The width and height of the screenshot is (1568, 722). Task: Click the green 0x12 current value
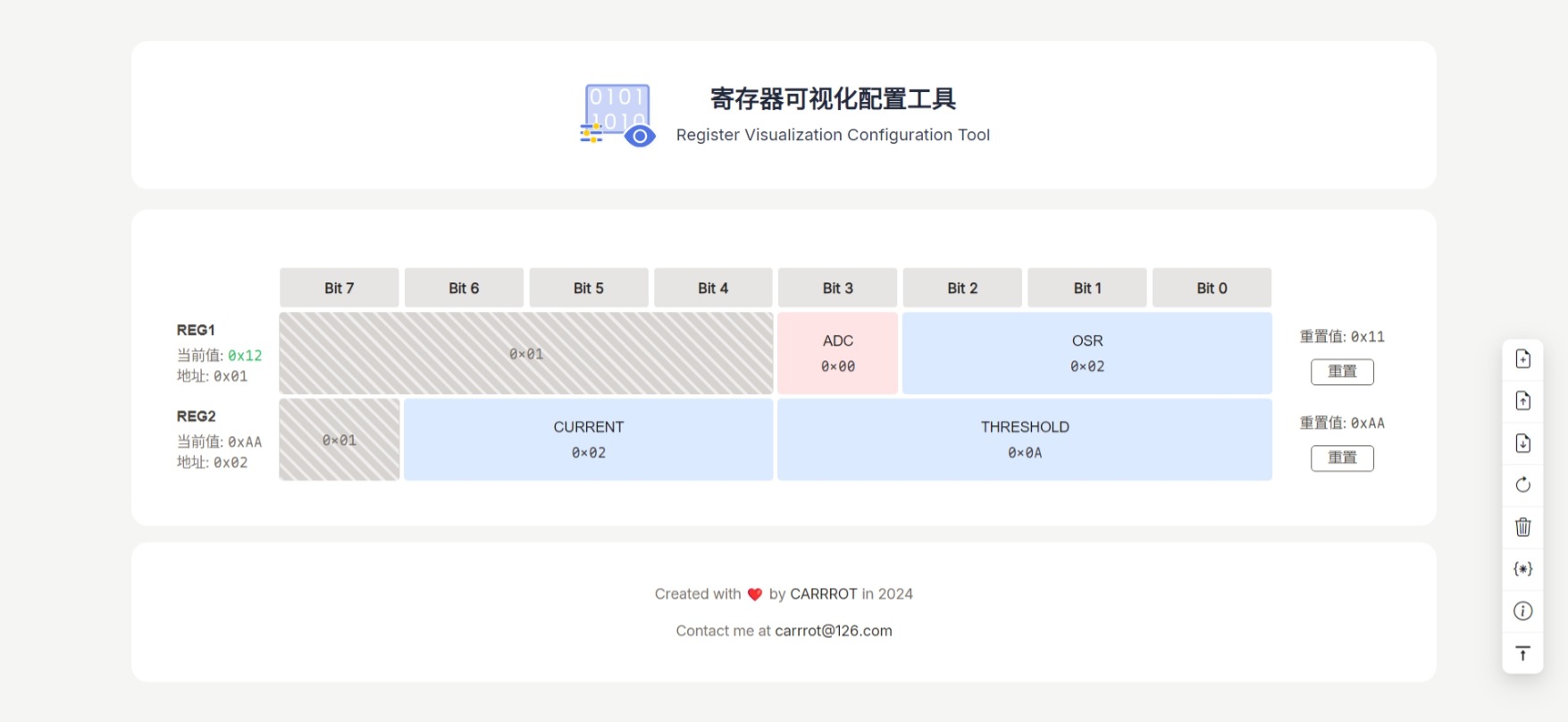[245, 356]
